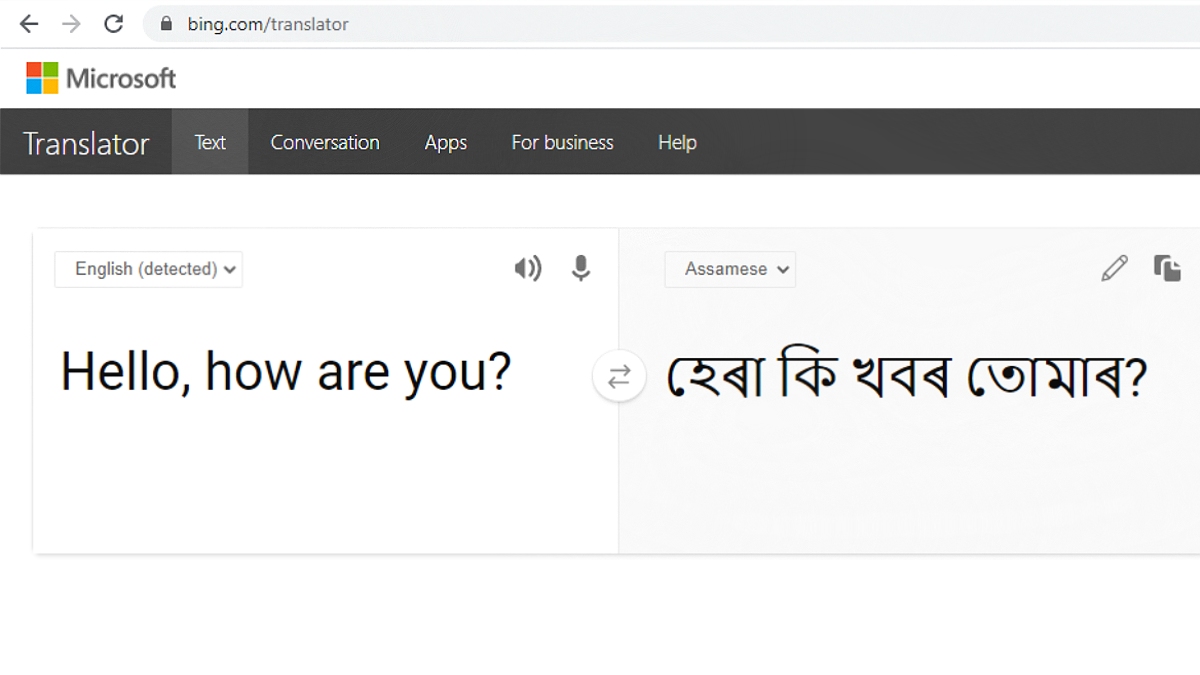Open the English (detected) source language dropdown
1200x675 pixels.
click(x=147, y=269)
